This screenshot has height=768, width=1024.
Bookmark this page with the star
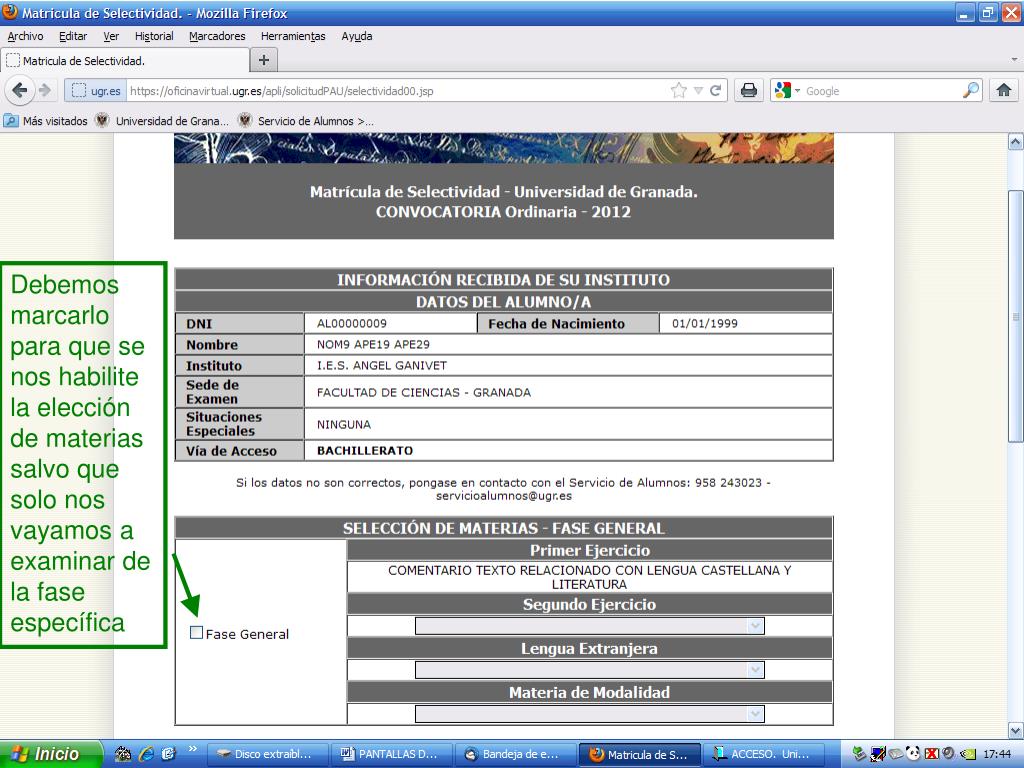click(679, 91)
